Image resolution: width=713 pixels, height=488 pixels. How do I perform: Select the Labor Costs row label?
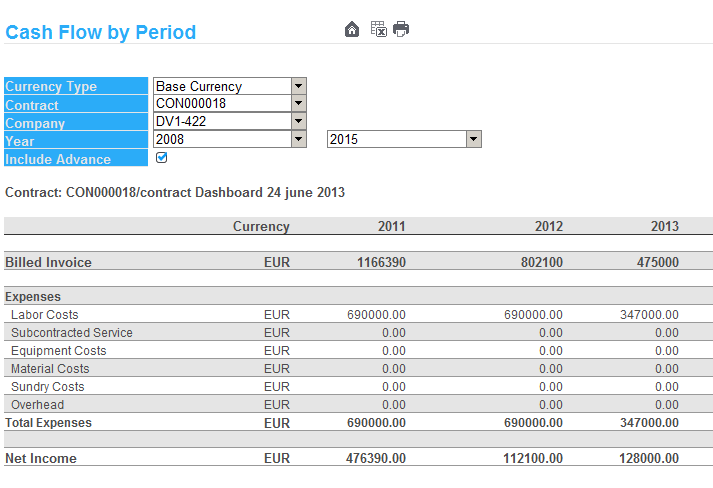(44, 315)
